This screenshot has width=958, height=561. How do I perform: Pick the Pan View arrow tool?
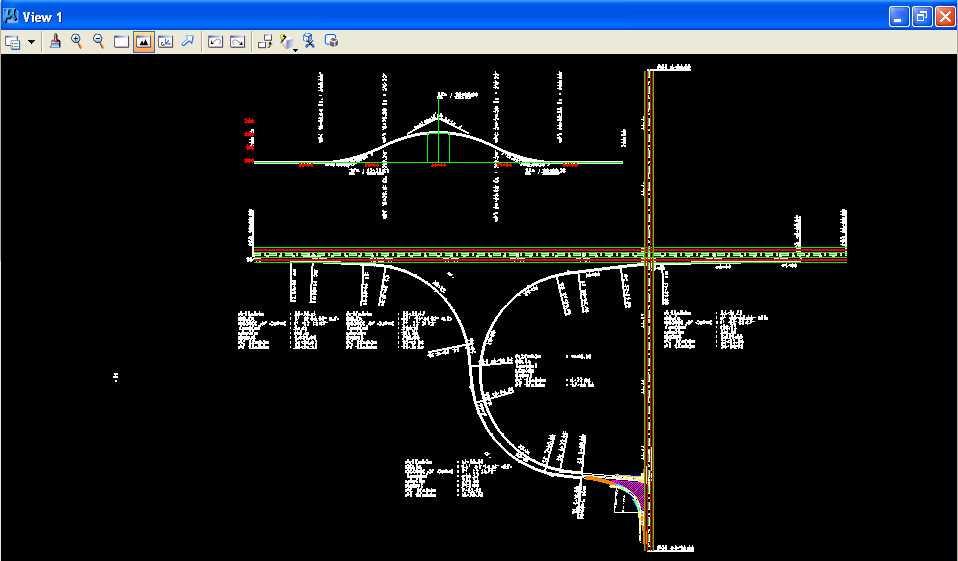coord(187,42)
